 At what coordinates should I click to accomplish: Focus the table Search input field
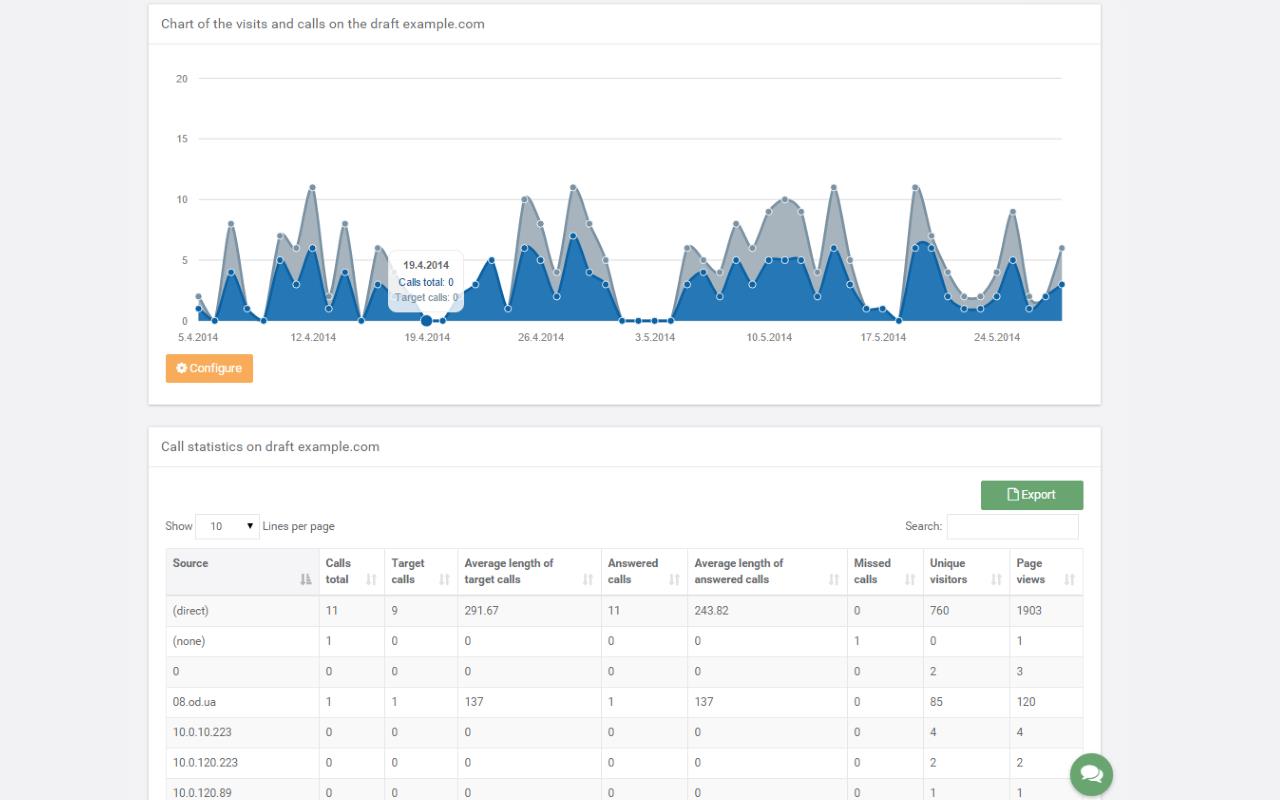(x=1012, y=526)
